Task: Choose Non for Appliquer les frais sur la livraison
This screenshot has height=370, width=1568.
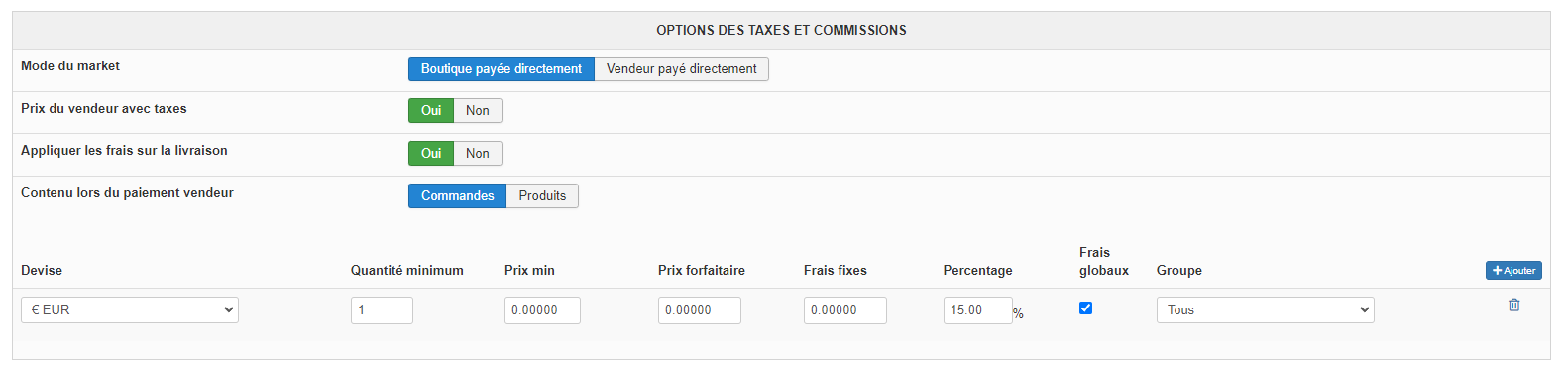Action: pyautogui.click(x=478, y=153)
